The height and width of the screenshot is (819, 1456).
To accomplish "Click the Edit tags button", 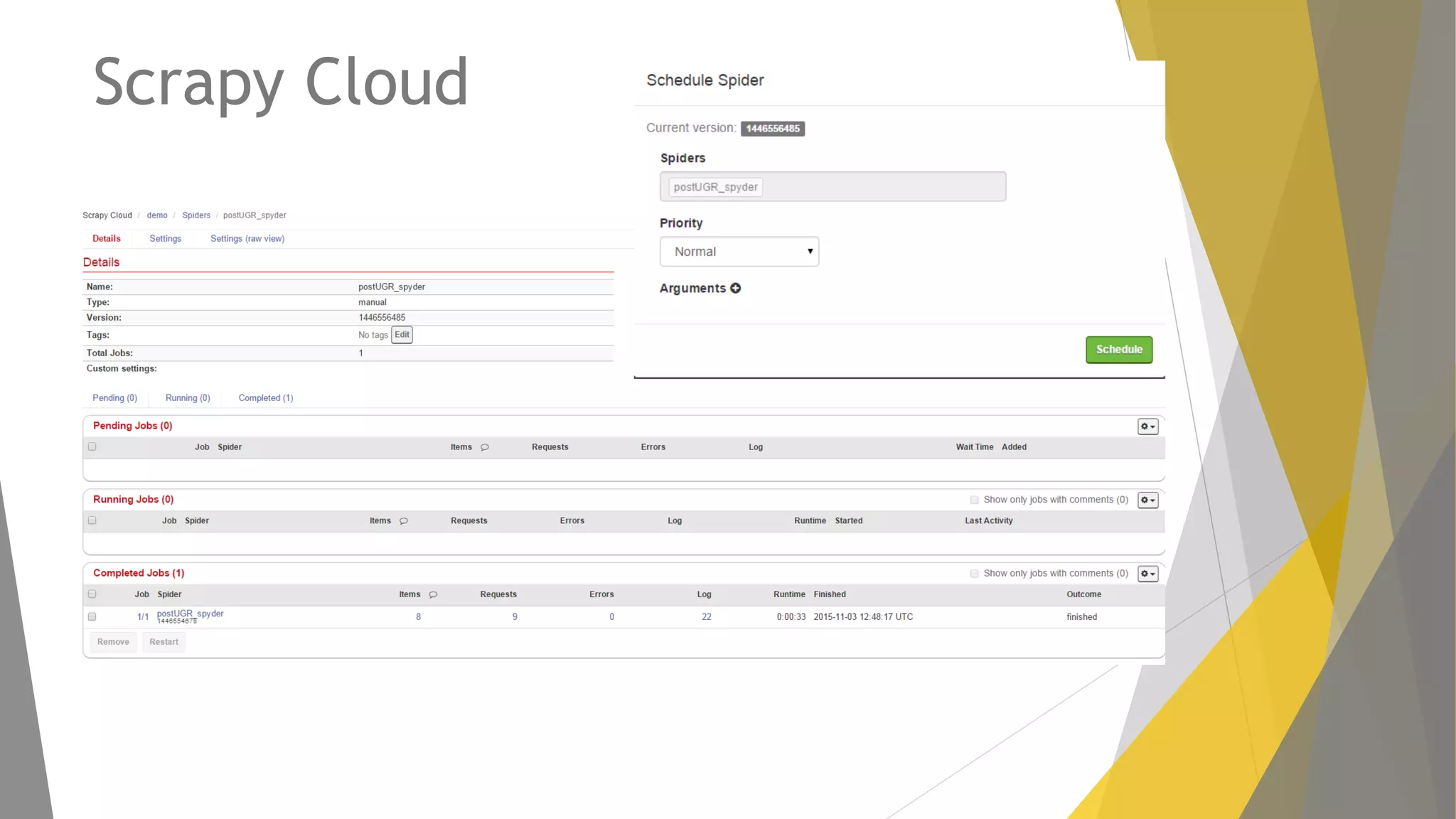I will (402, 335).
